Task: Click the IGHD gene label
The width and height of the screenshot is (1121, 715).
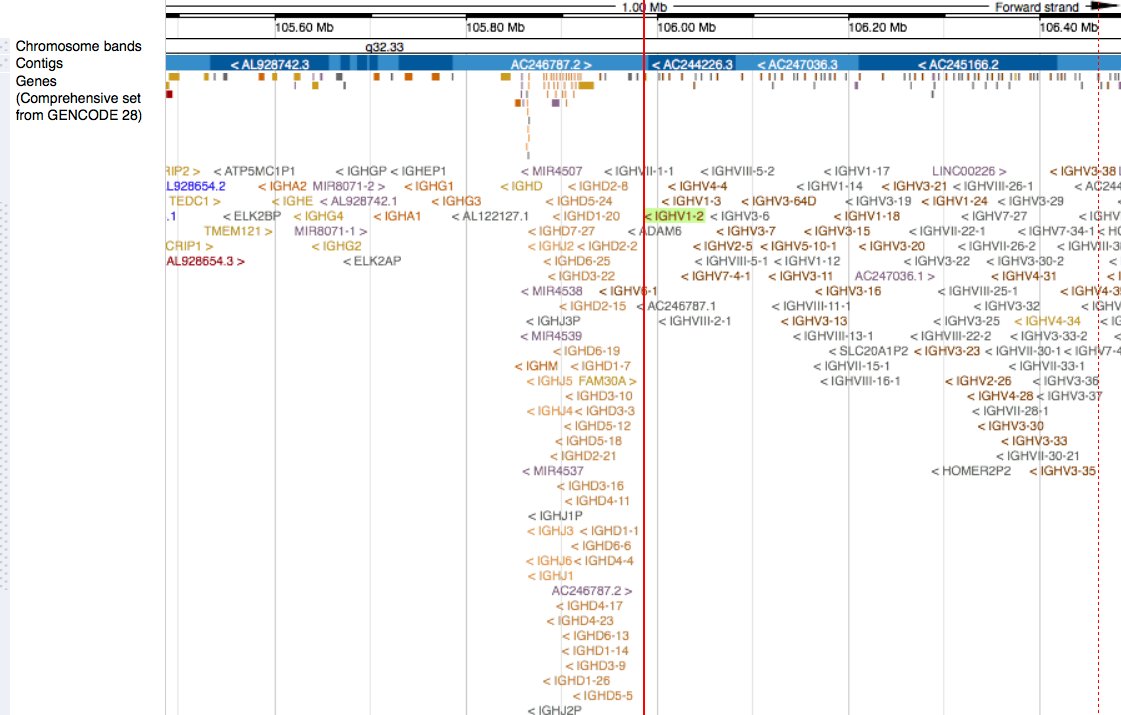Action: tap(522, 186)
